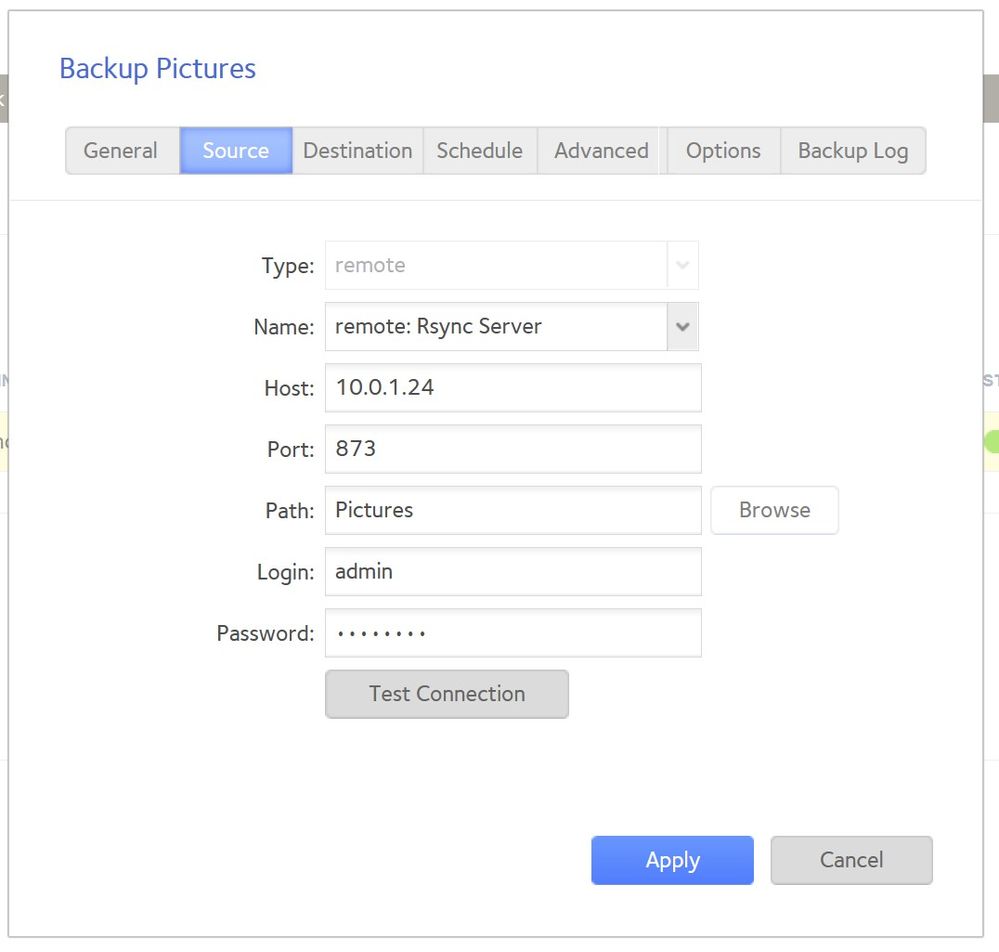Apply the backup source settings
The height and width of the screenshot is (952, 999).
coord(672,860)
